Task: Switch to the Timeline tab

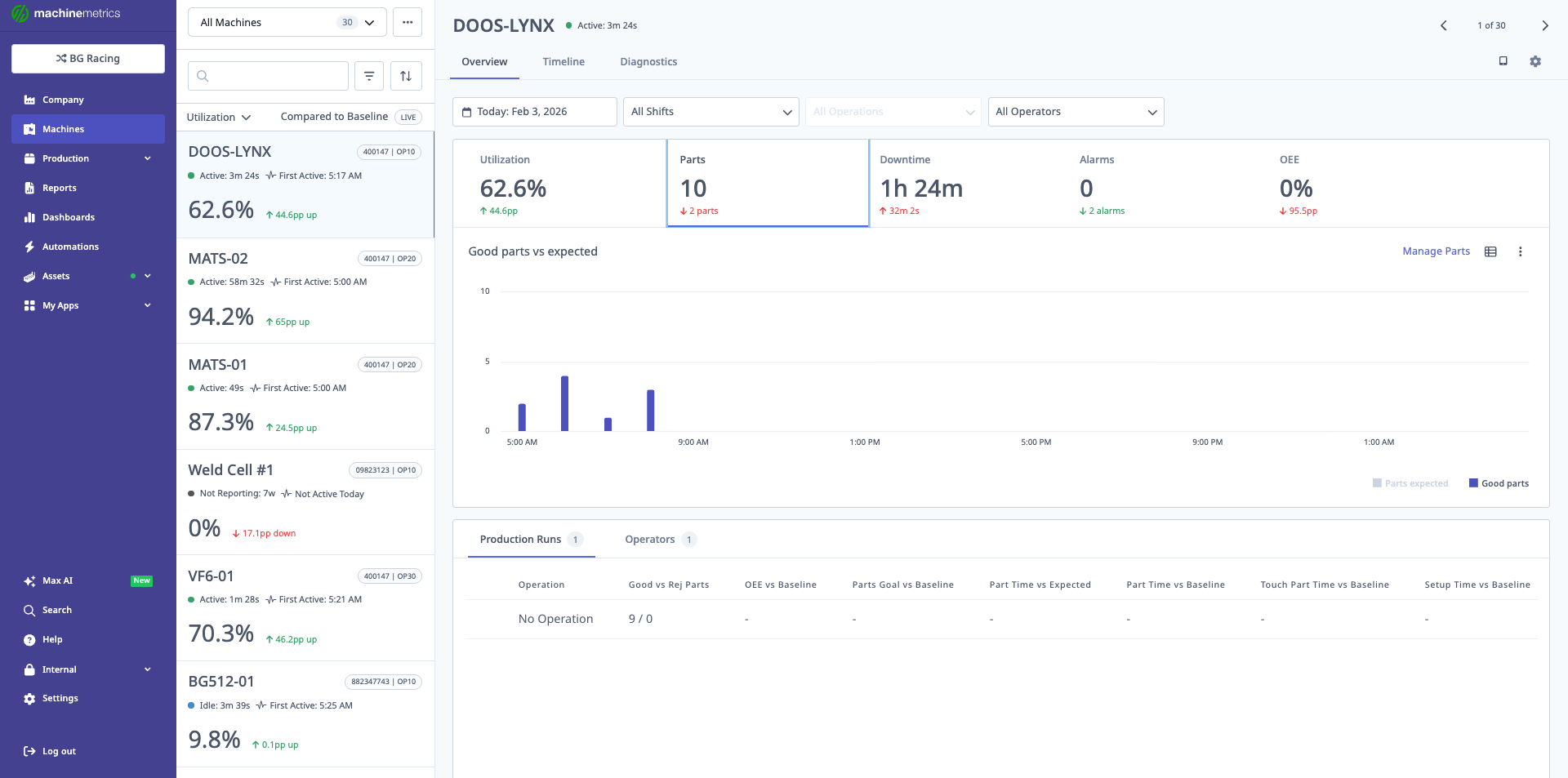Action: click(563, 62)
